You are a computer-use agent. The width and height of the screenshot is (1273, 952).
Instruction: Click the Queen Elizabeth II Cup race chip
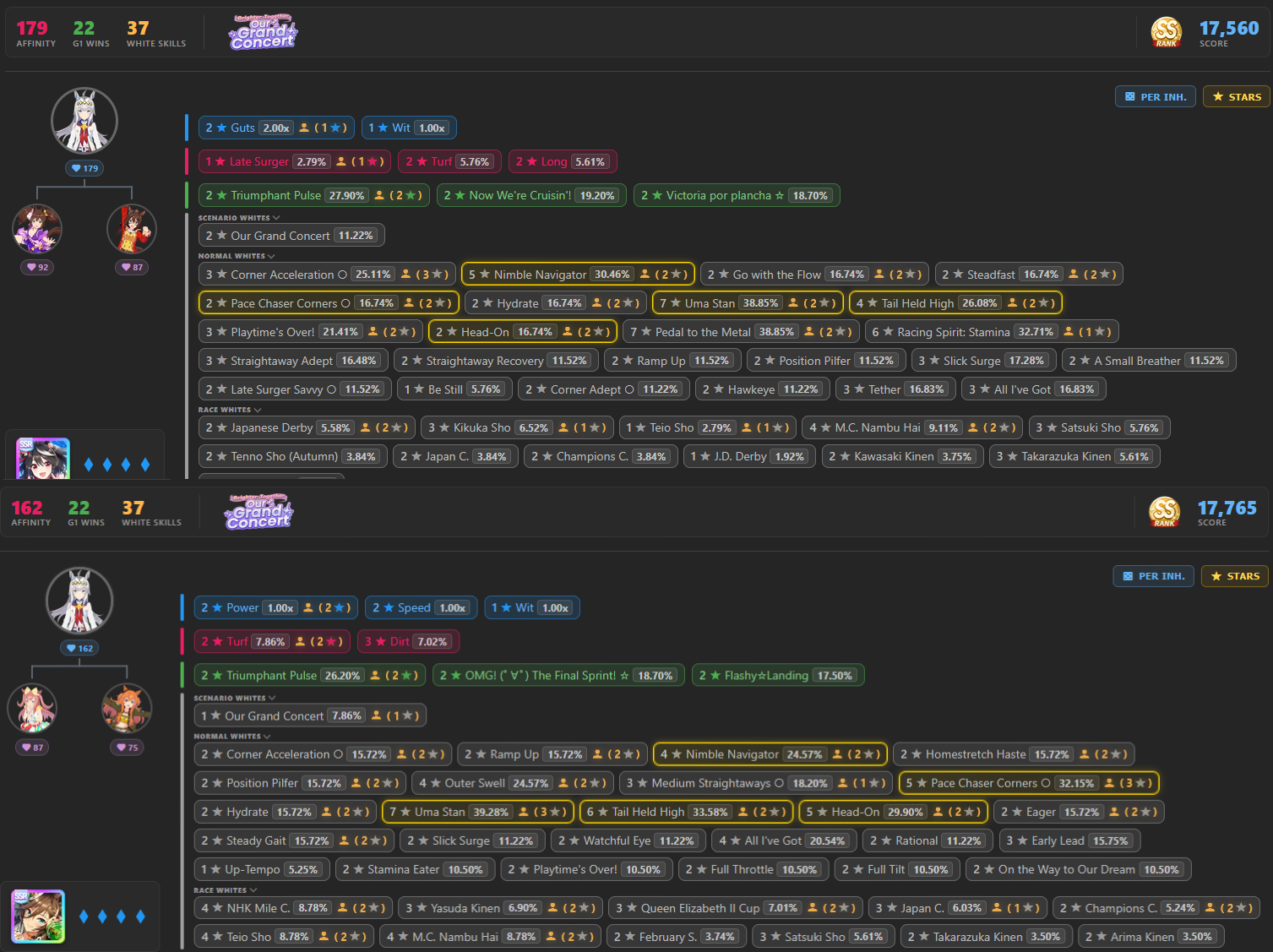[734, 908]
